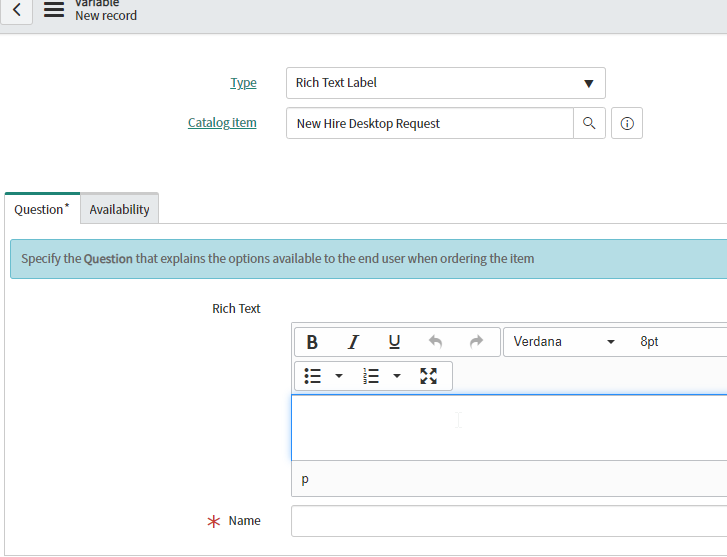Expand numbered list style options arrow
This screenshot has height=557, width=727.
397,376
